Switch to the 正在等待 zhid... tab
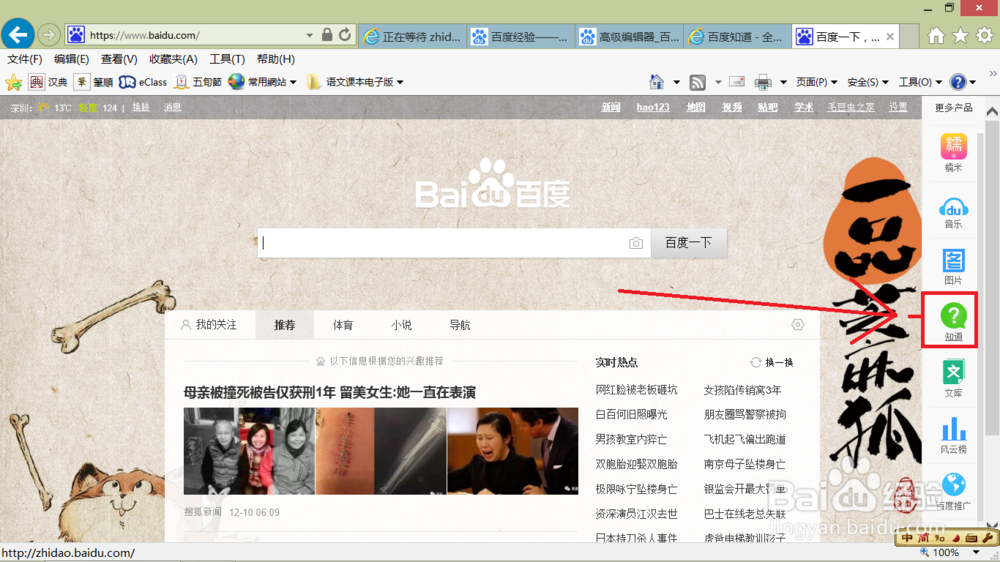 pos(413,37)
